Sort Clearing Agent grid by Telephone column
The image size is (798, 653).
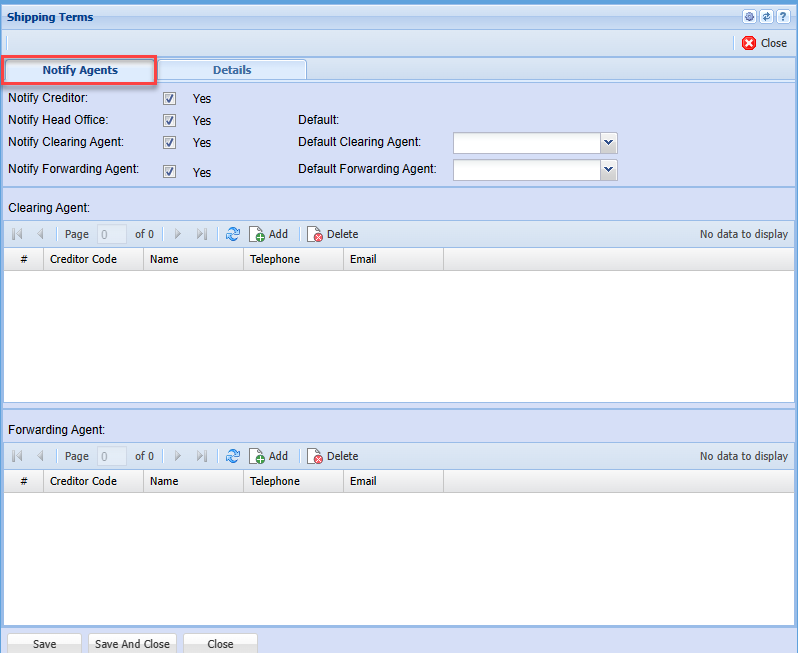click(294, 259)
